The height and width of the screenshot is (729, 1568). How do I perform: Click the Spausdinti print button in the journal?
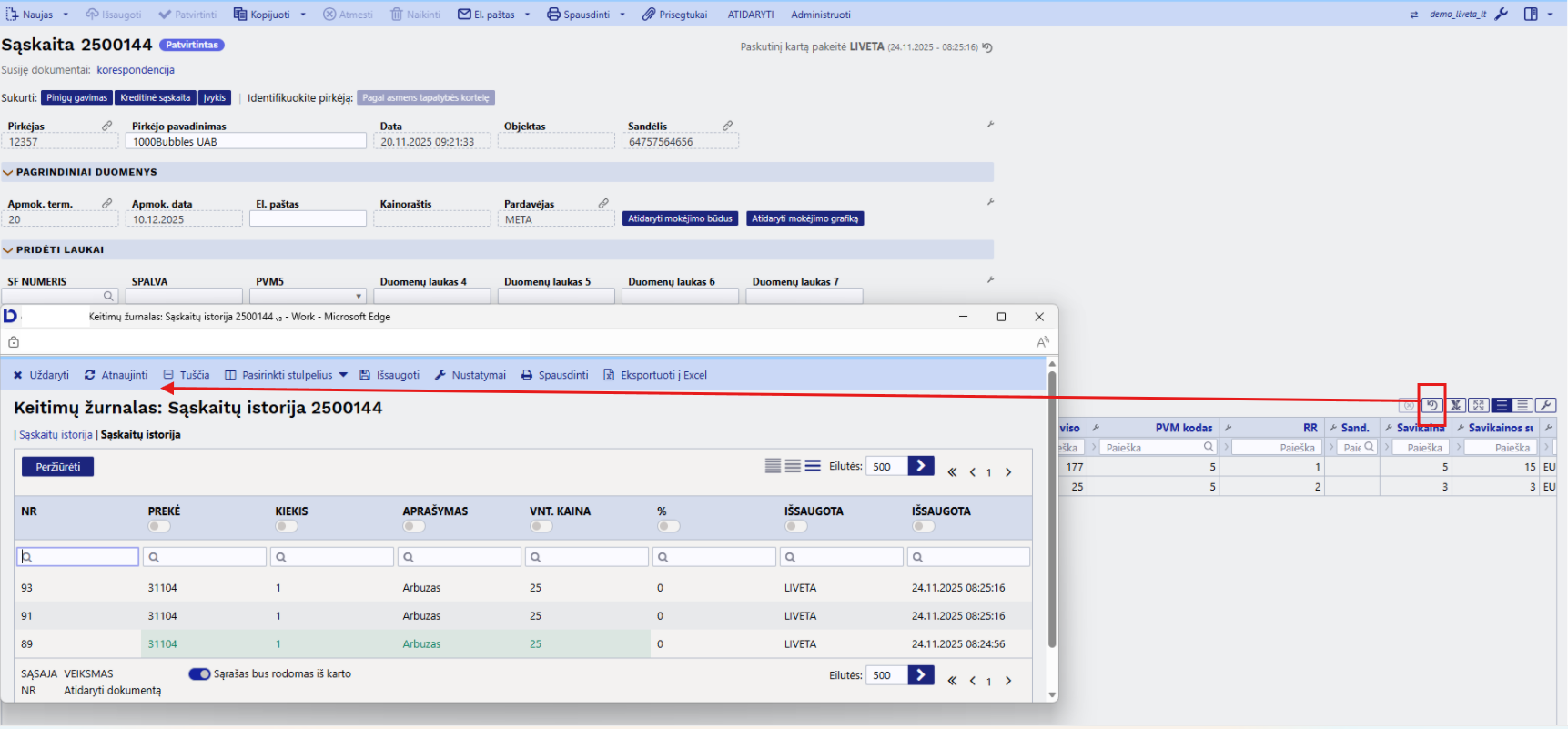[554, 375]
